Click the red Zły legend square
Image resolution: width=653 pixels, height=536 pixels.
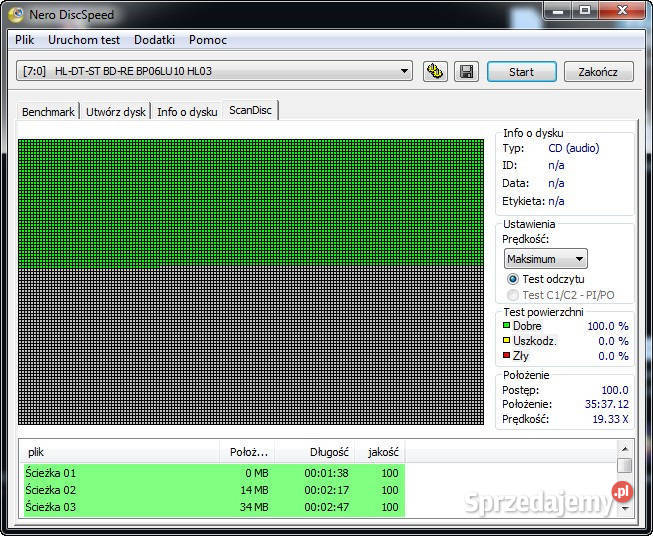507,356
